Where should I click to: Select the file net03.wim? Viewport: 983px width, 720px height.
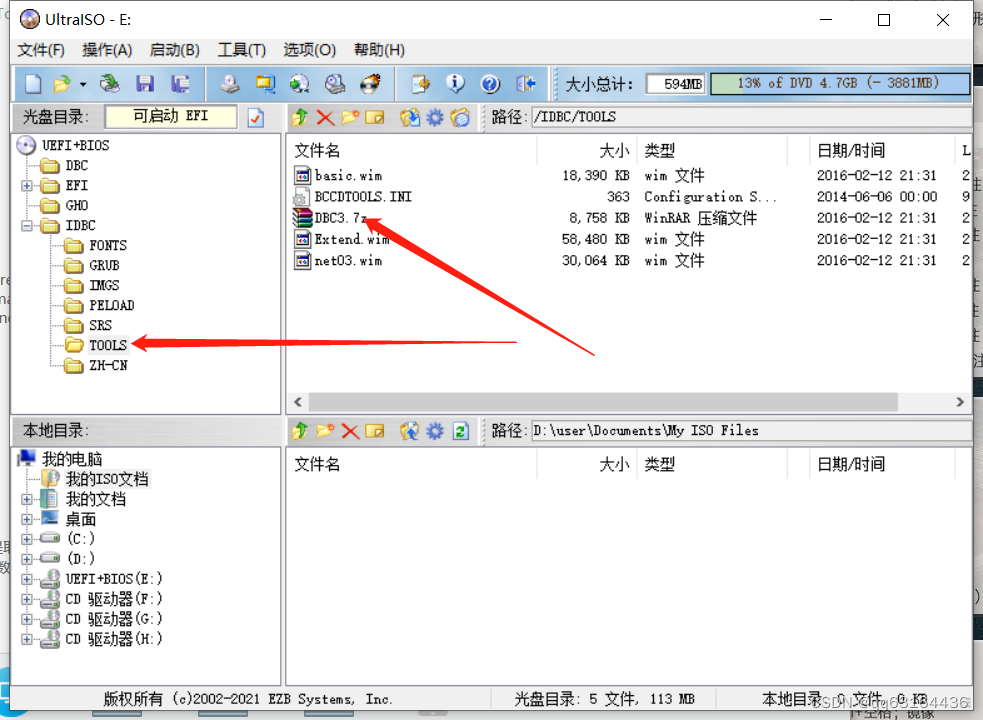pyautogui.click(x=349, y=261)
